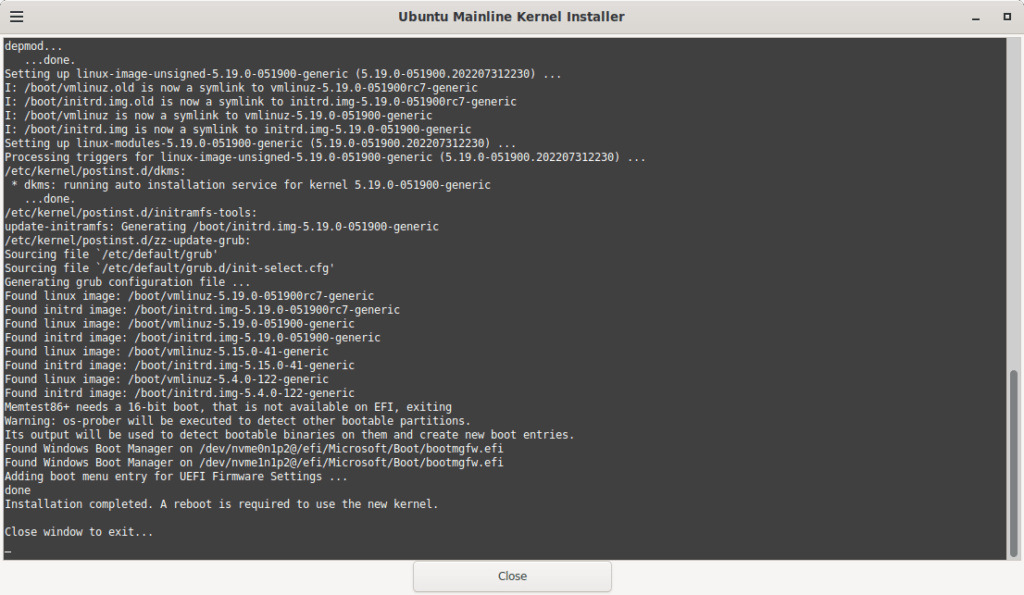Click the terminal cursor on last line
Image resolution: width=1024 pixels, height=595 pixels.
point(8,551)
